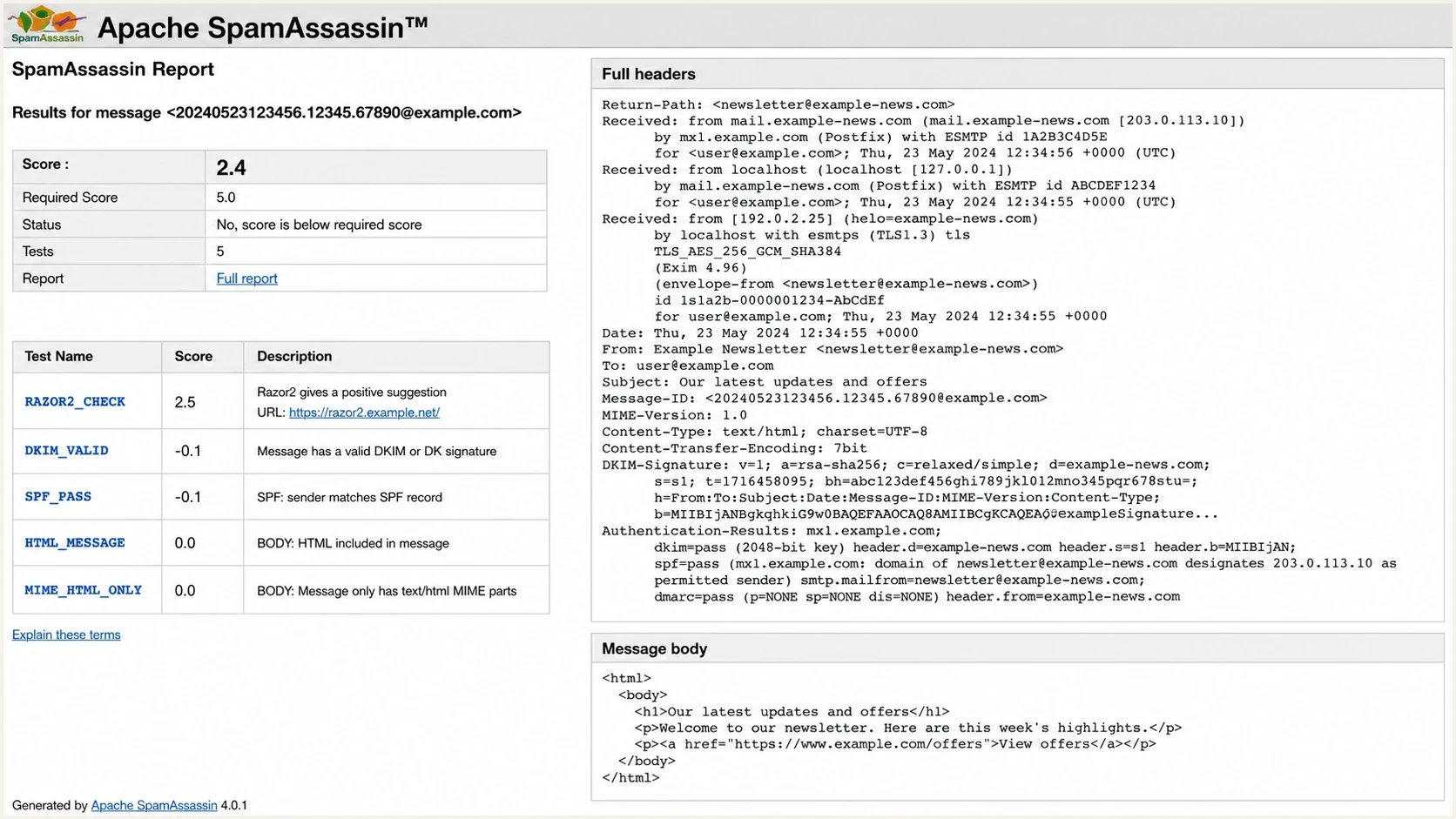Screen dimensions: 1456x819
Task: Click the Message-ID header line
Action: 825,398
